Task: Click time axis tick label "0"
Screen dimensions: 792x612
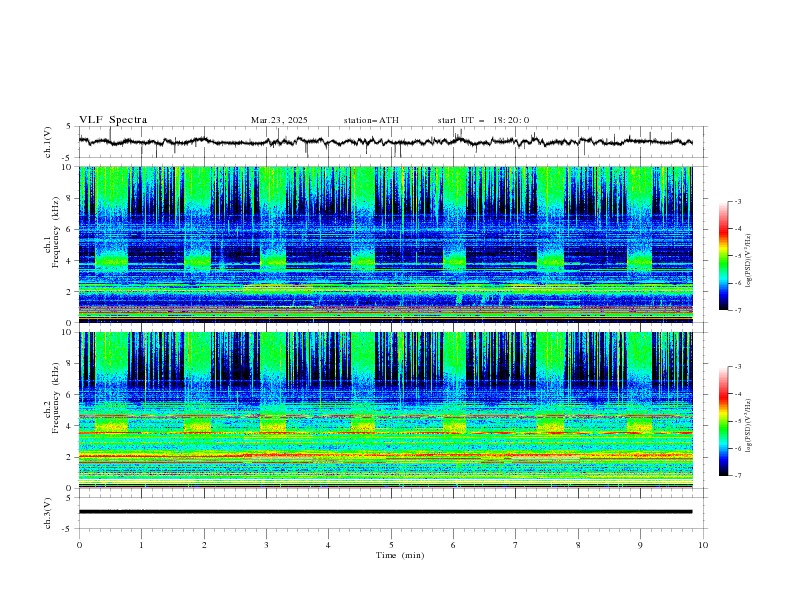Action: (x=79, y=545)
